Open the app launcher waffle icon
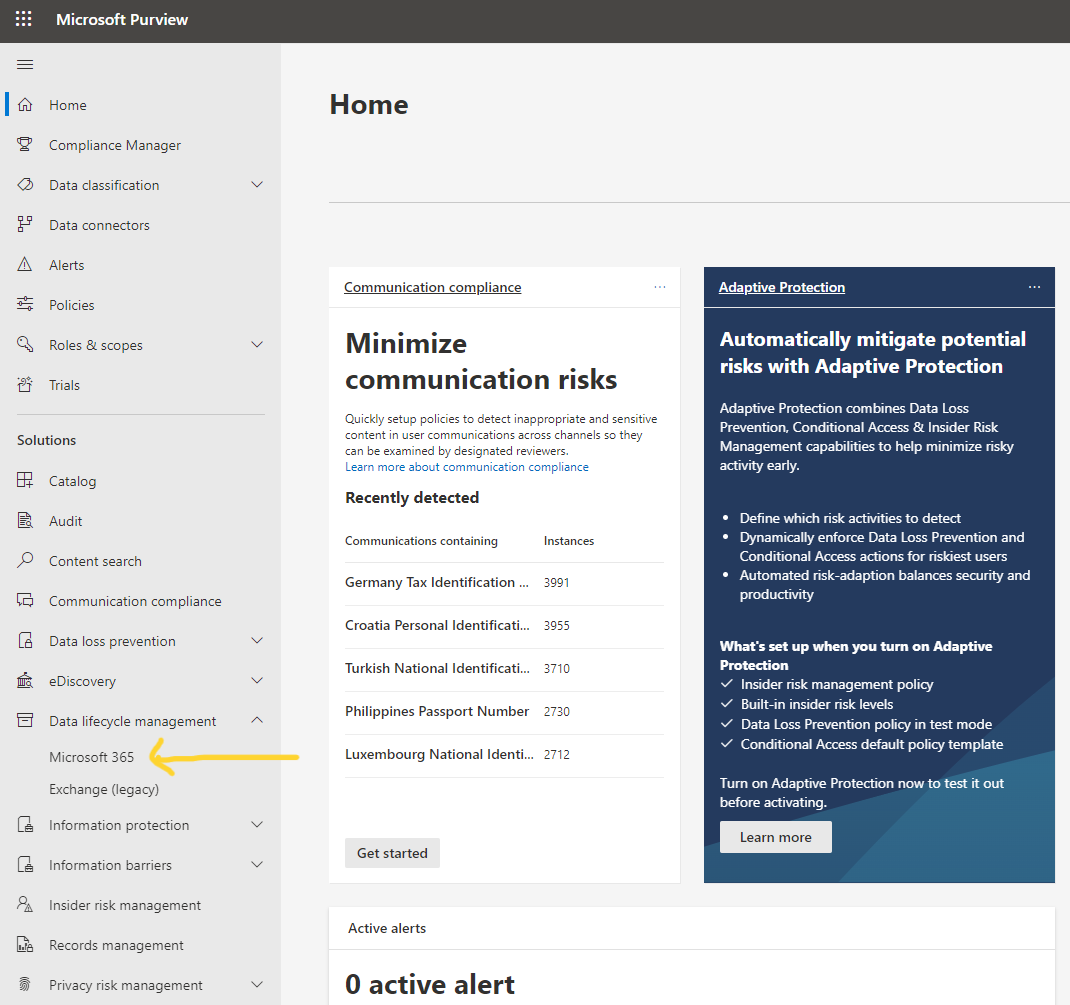 point(23,19)
